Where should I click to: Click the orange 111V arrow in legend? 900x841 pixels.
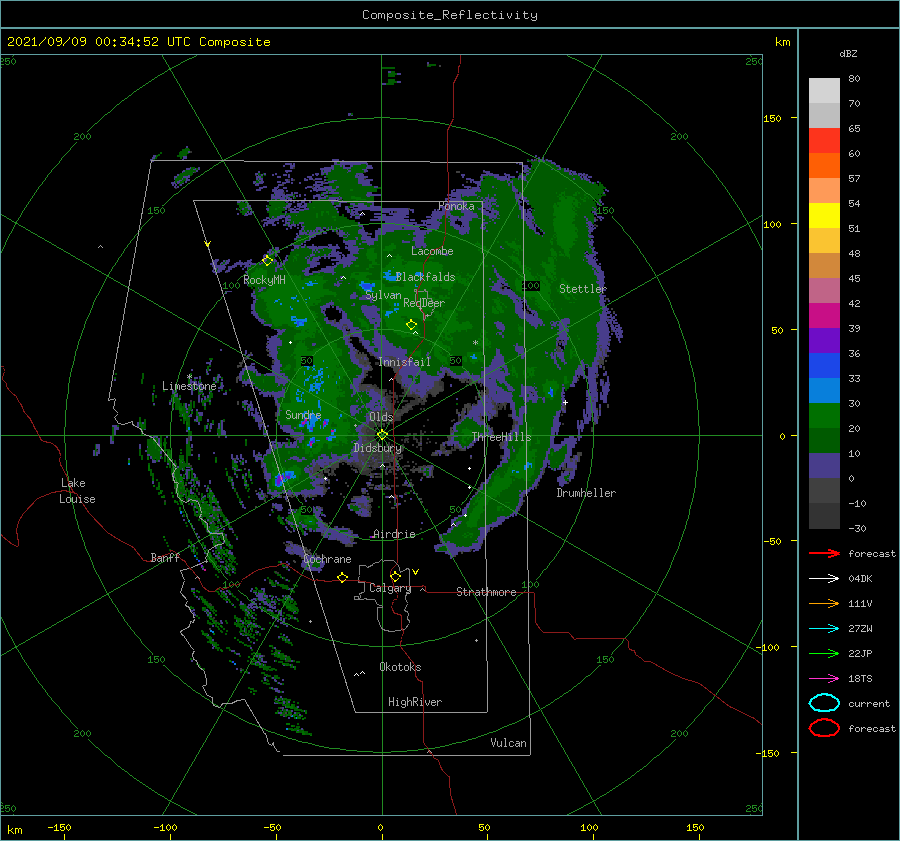point(824,603)
